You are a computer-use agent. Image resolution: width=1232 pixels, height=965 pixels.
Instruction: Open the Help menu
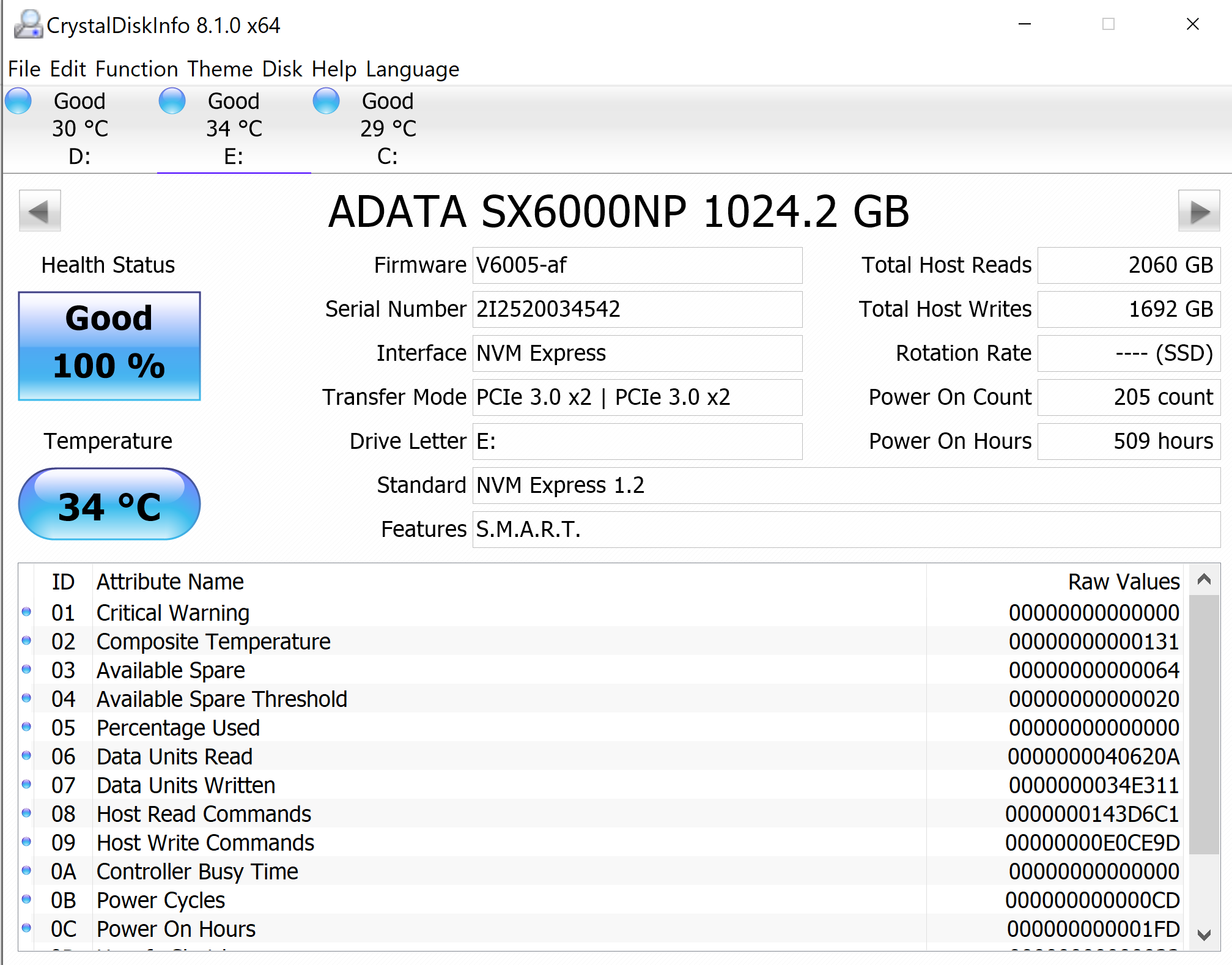[334, 69]
